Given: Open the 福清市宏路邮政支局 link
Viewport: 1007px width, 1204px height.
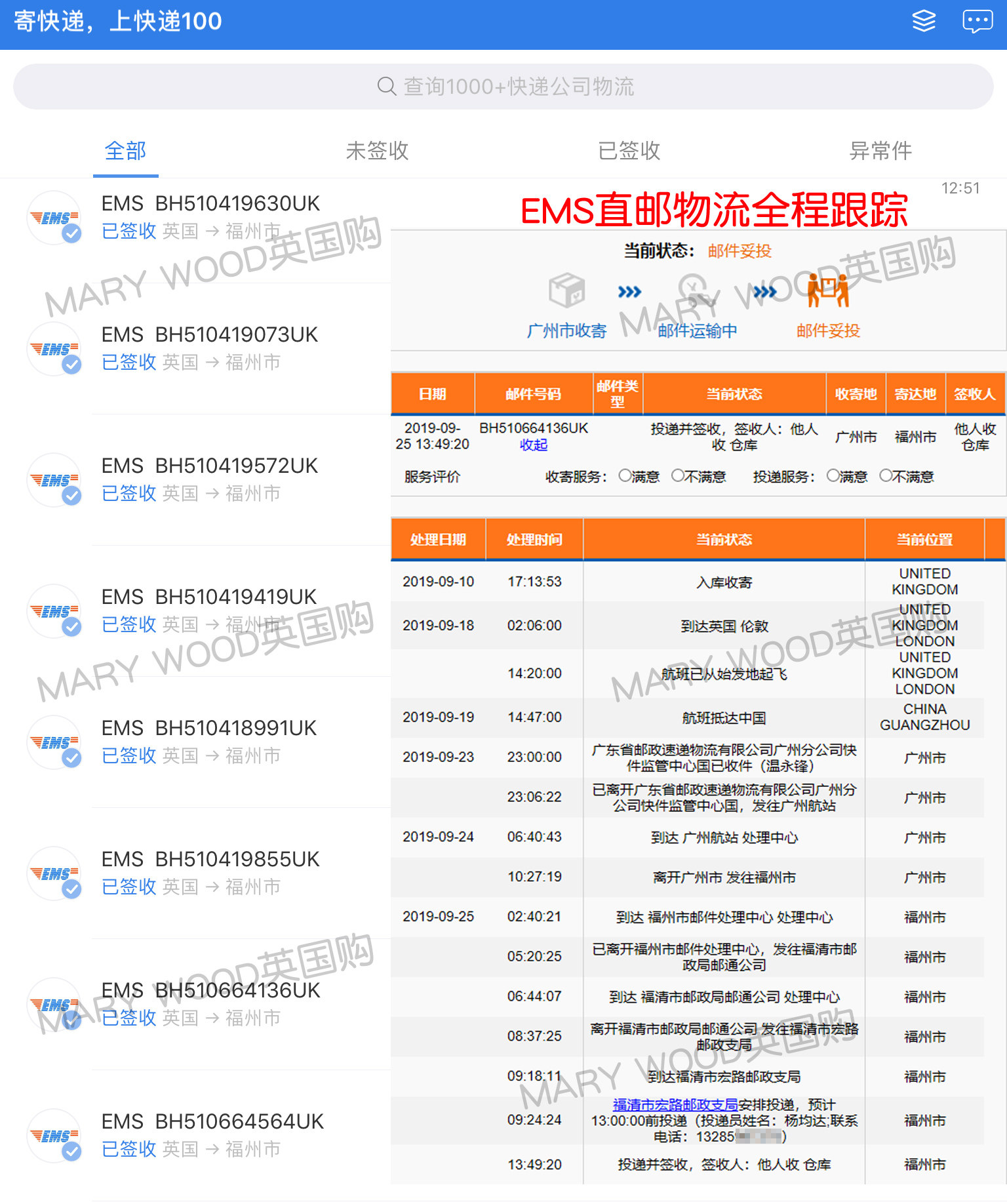Looking at the screenshot, I should (x=675, y=1105).
